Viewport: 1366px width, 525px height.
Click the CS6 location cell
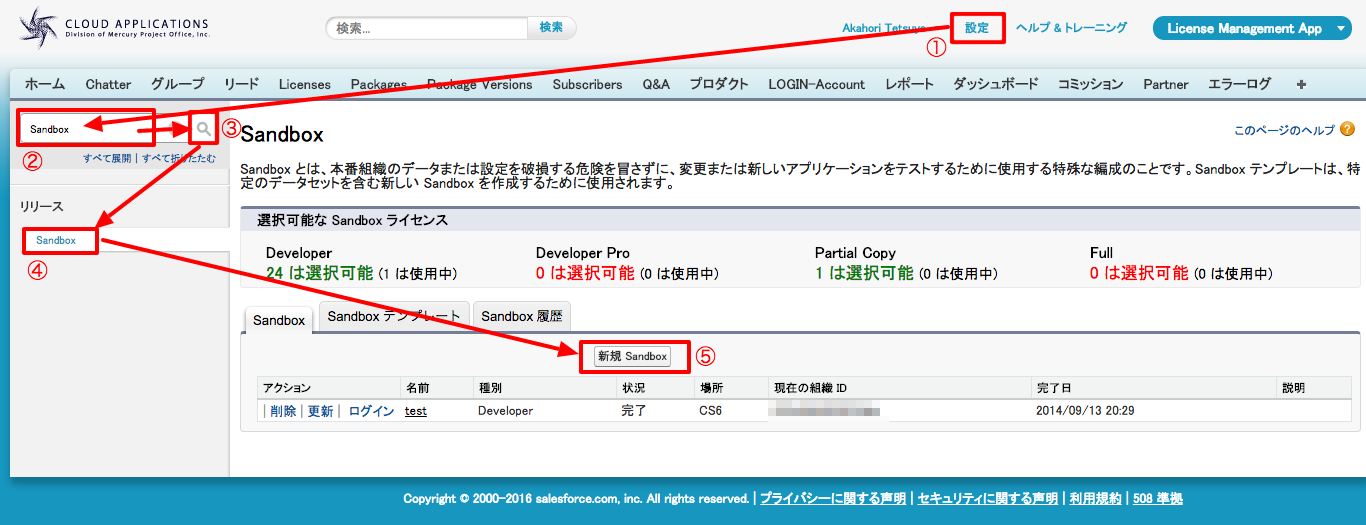(x=710, y=411)
